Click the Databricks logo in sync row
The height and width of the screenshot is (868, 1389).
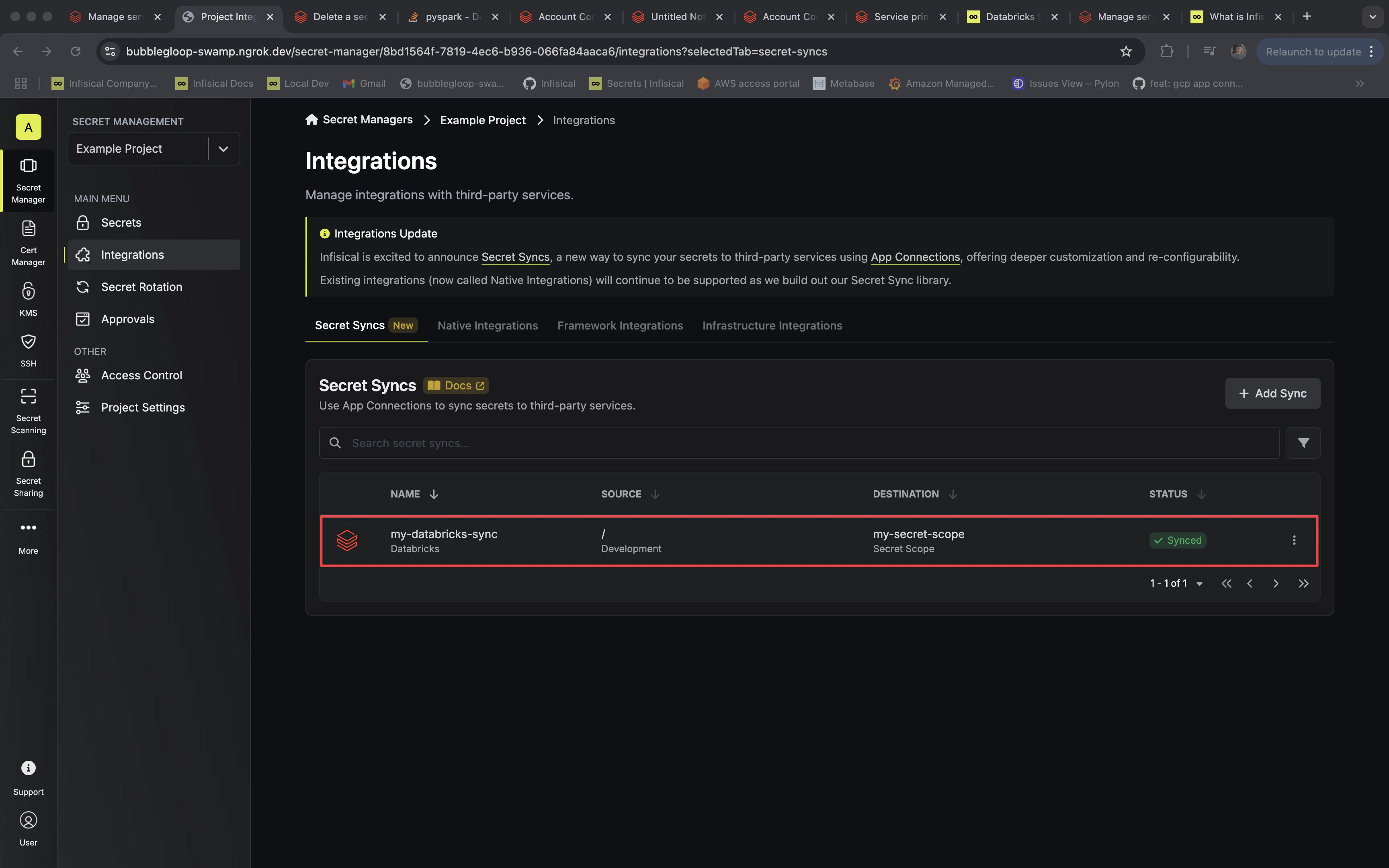(347, 540)
